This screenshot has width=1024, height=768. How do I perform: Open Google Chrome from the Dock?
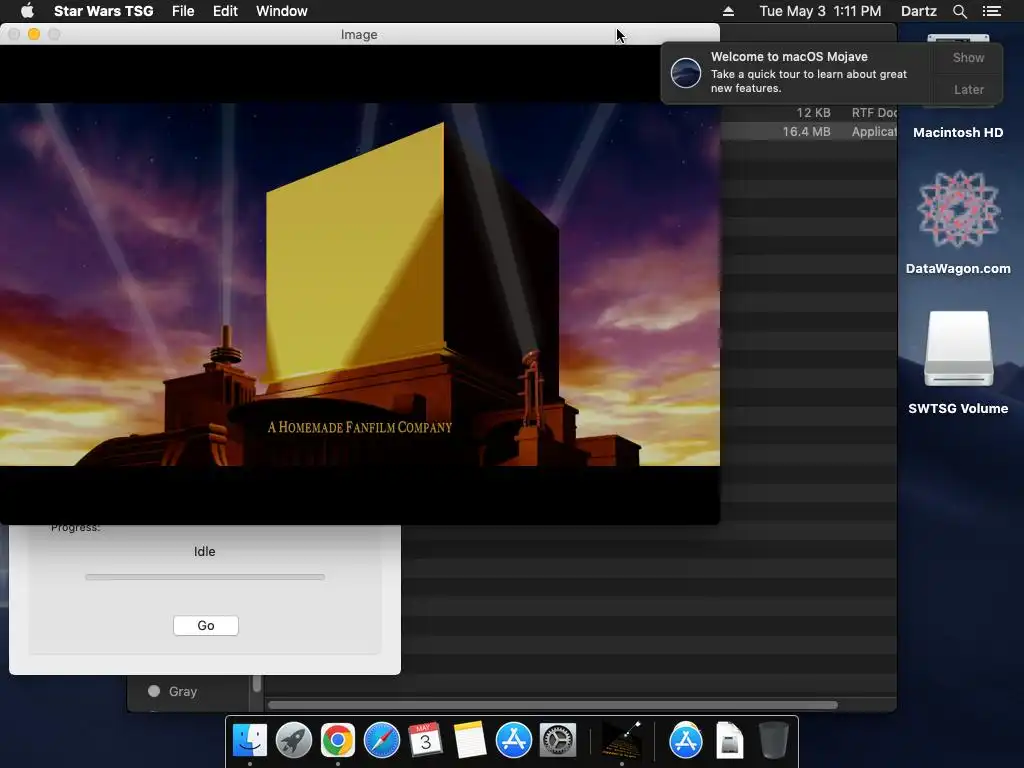338,741
